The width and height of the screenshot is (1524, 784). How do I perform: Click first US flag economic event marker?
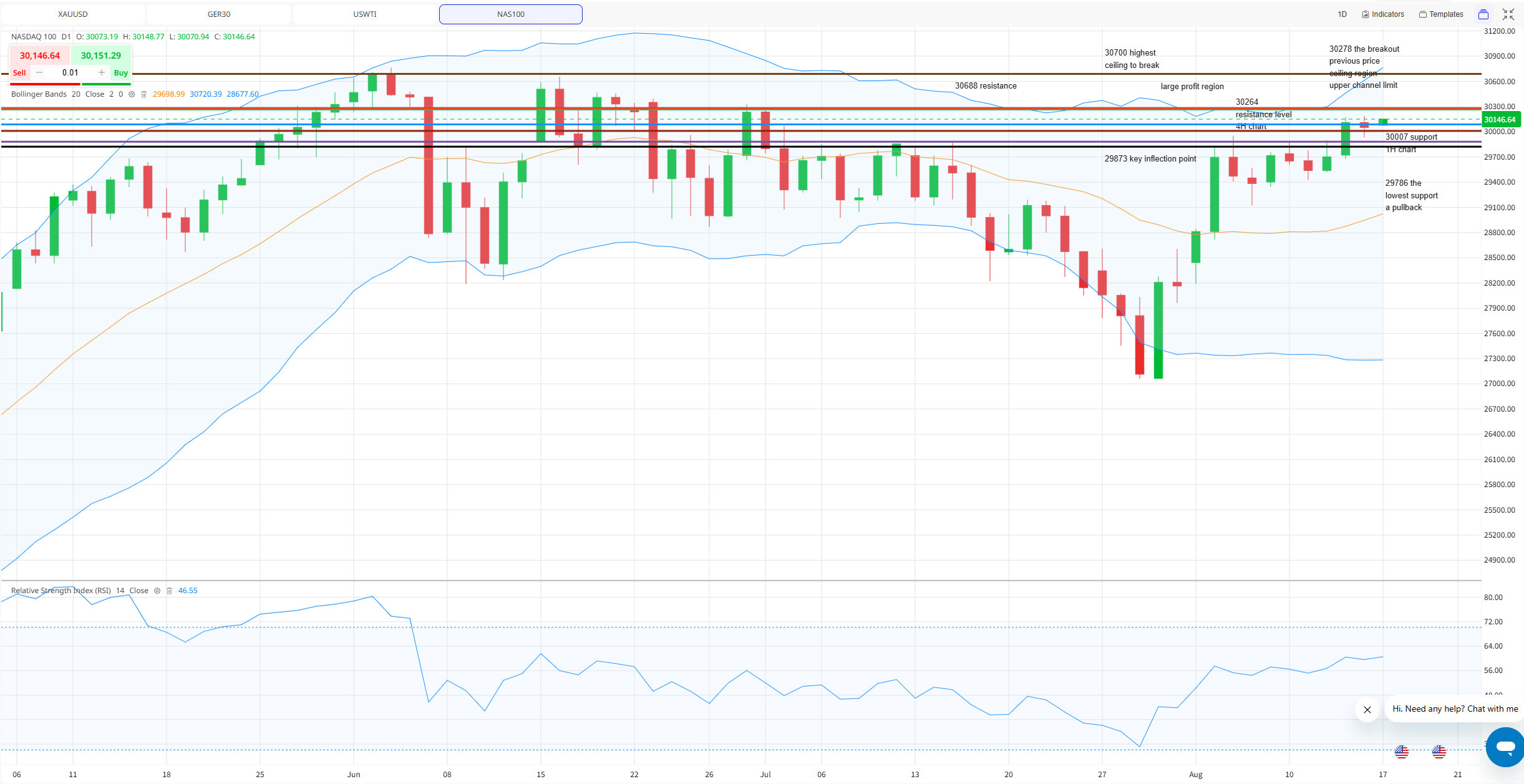pyautogui.click(x=1402, y=752)
